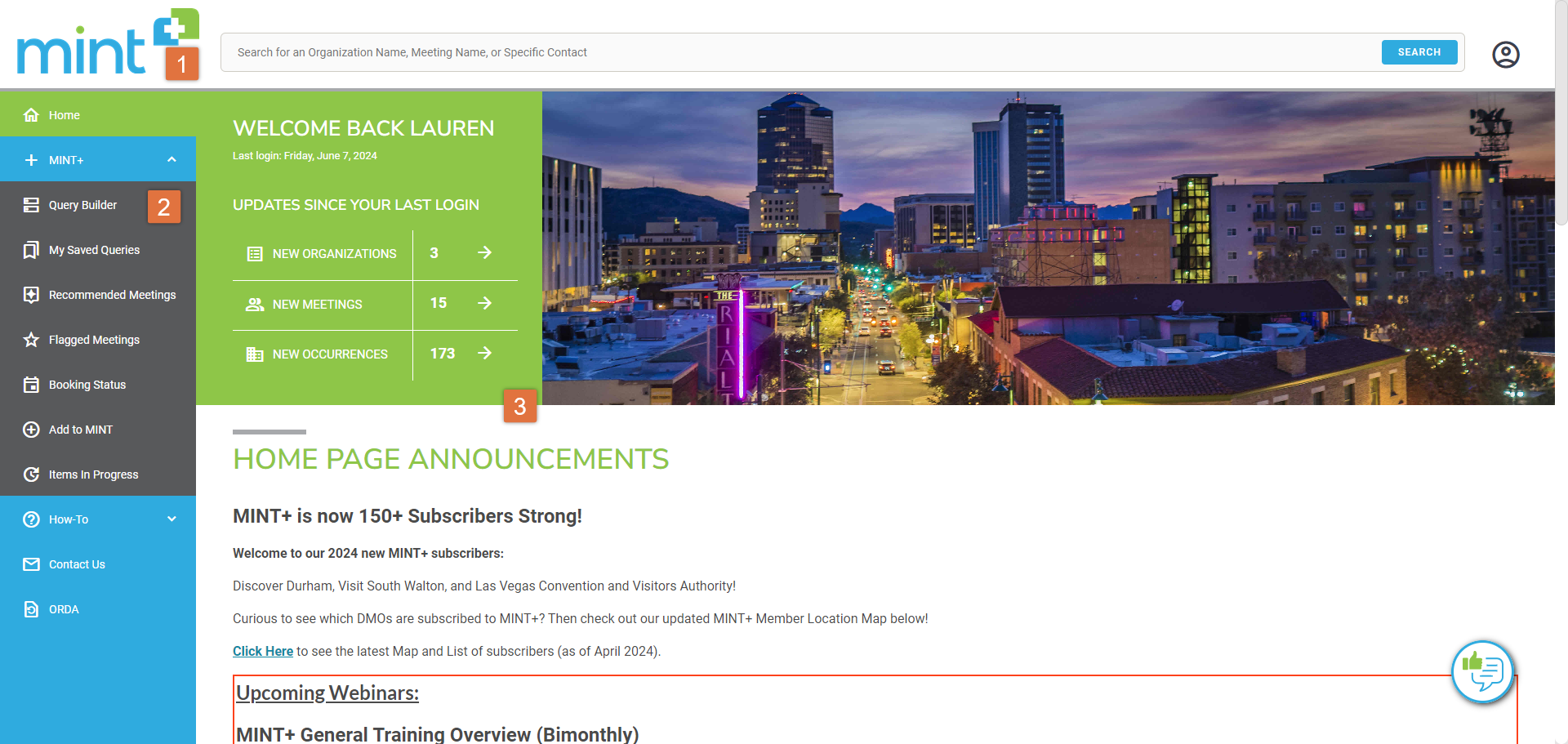Click the New Organizations list icon
Viewport: 1568px width, 744px height.
point(255,254)
